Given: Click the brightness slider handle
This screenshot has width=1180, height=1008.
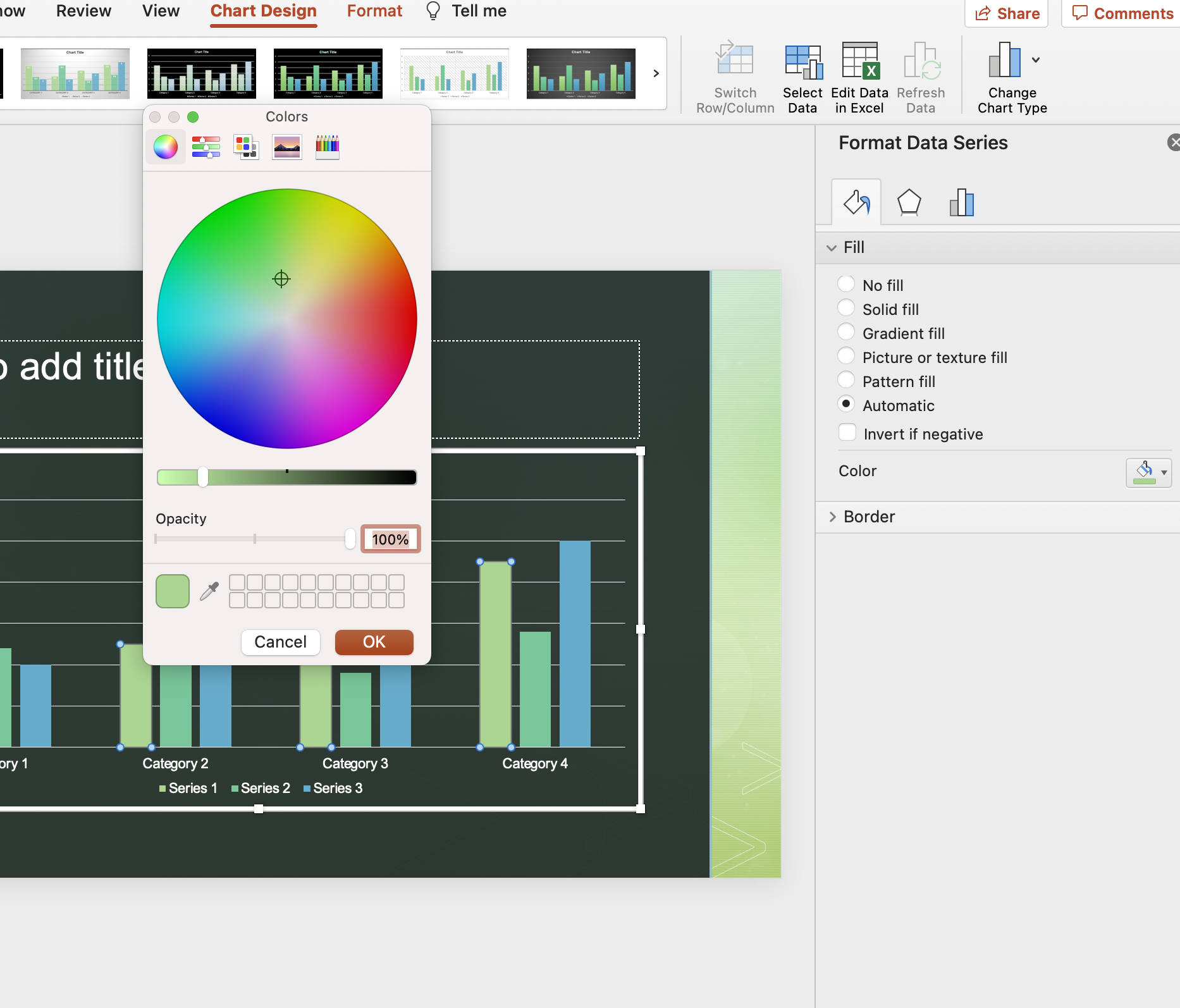Looking at the screenshot, I should point(202,477).
